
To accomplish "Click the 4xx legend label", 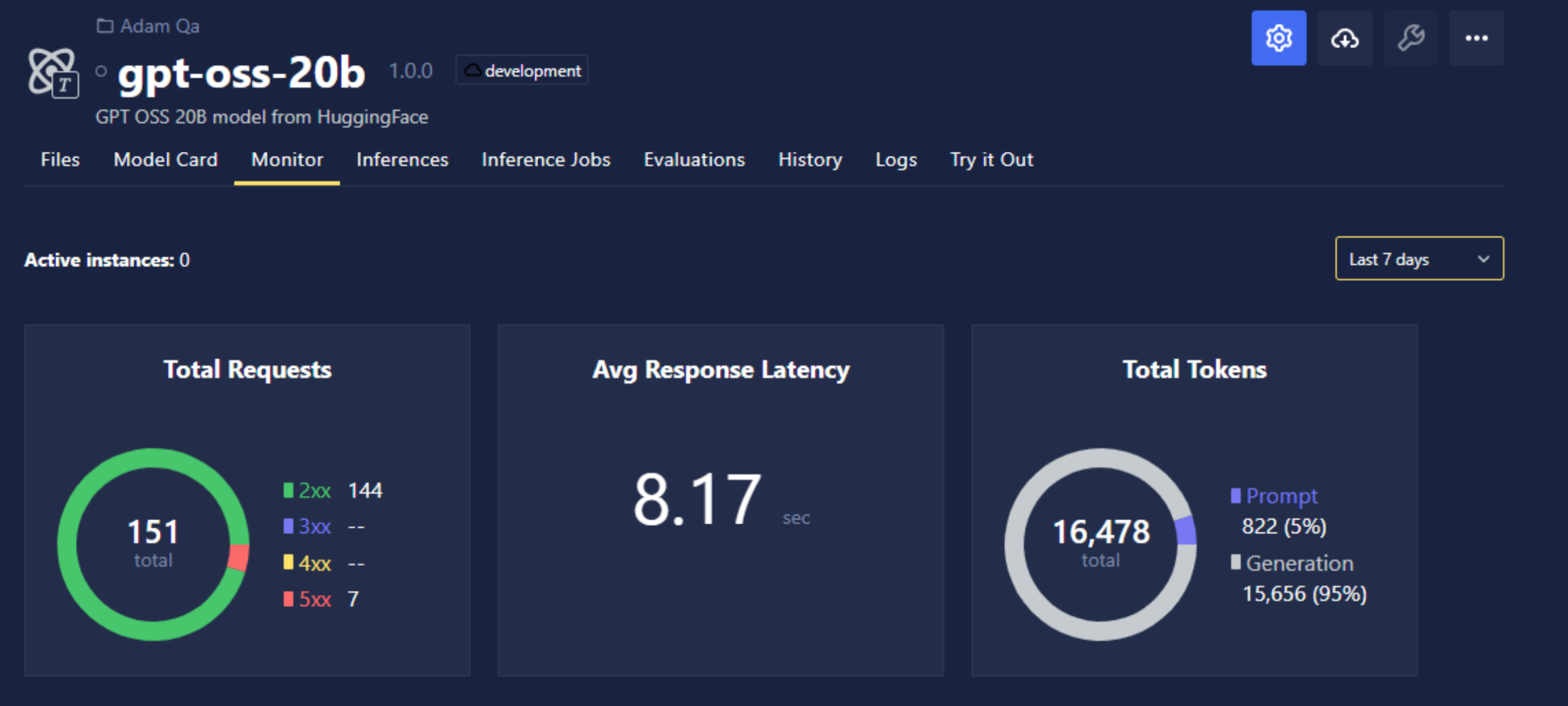I will coord(315,563).
